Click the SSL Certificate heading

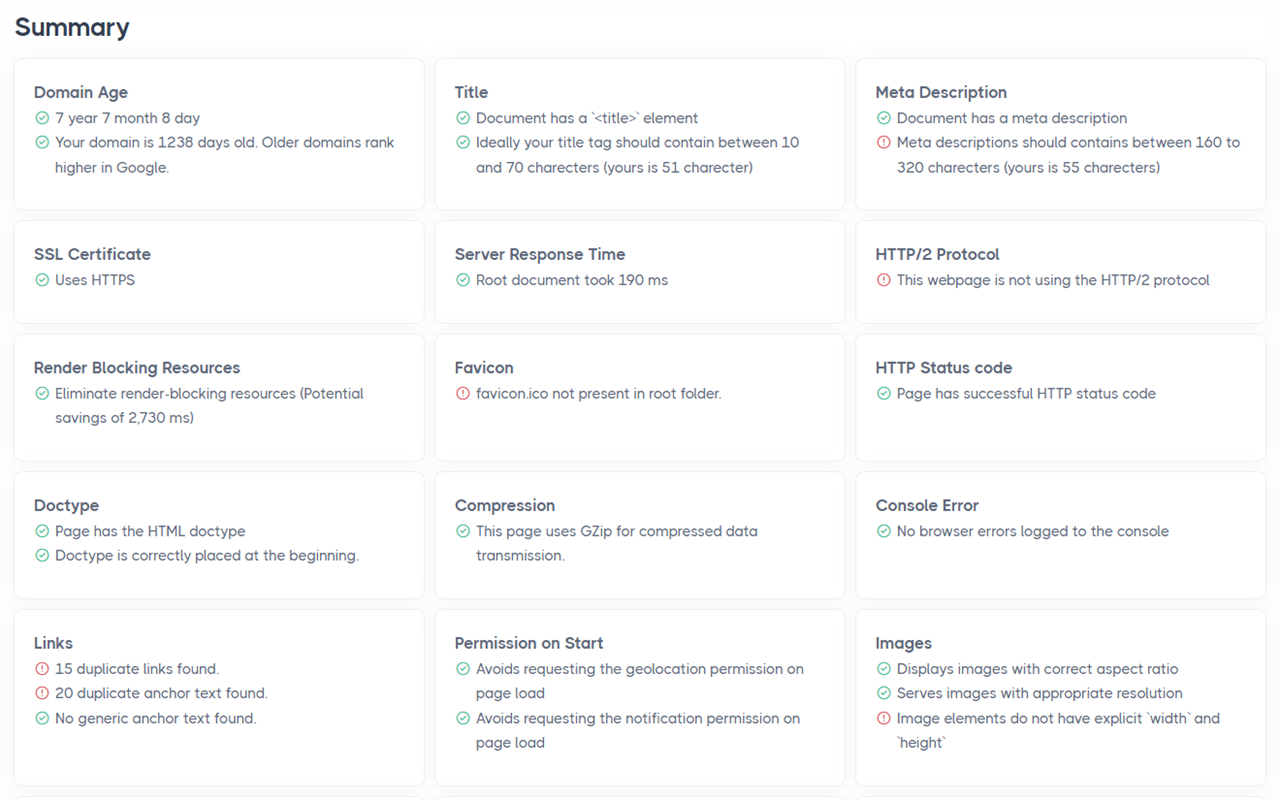[x=92, y=254]
